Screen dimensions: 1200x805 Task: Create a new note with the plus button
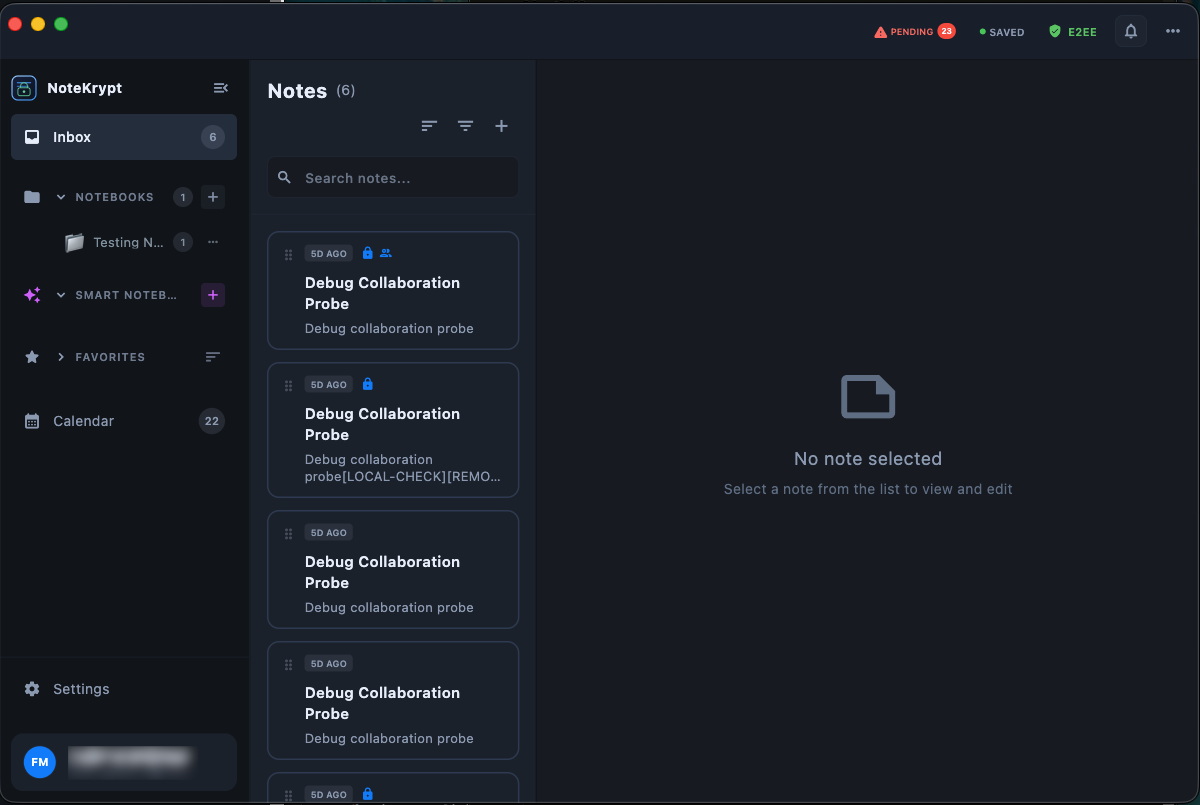click(x=501, y=126)
